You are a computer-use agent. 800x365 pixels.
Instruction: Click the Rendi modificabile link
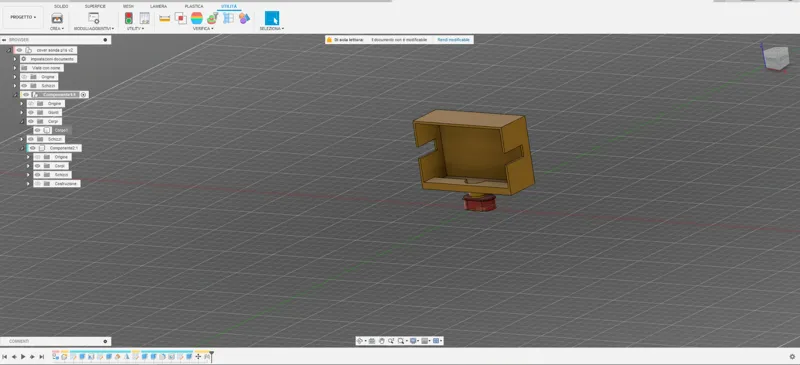pyautogui.click(x=454, y=39)
